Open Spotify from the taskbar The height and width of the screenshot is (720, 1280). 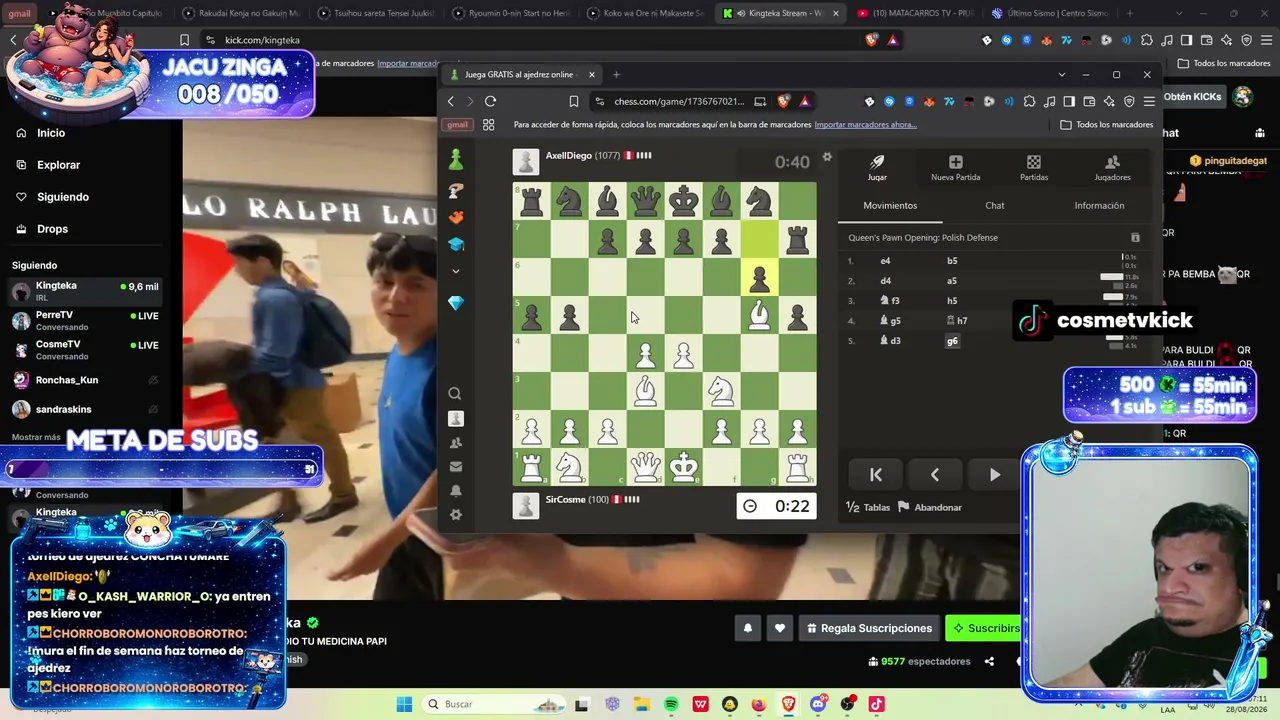point(671,704)
